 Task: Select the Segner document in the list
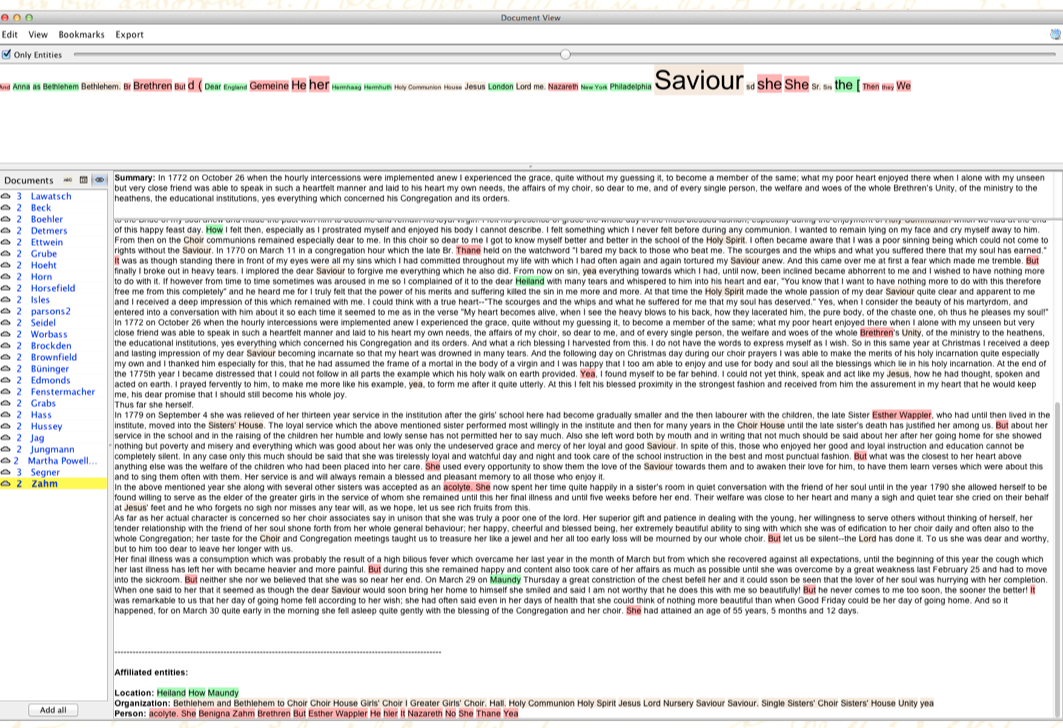pyautogui.click(x=45, y=472)
